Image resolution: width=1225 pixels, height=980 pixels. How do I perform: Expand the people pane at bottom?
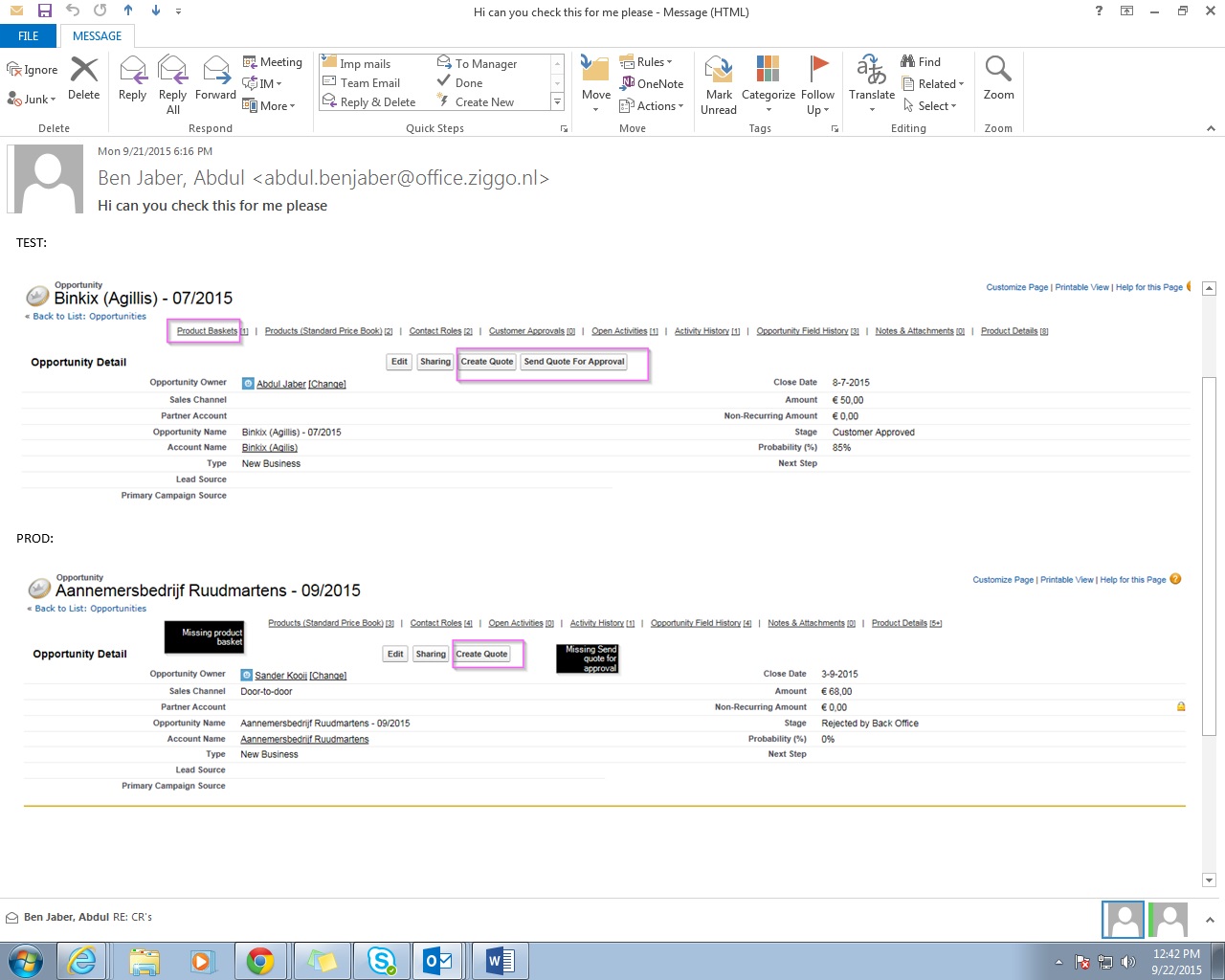point(1210,920)
